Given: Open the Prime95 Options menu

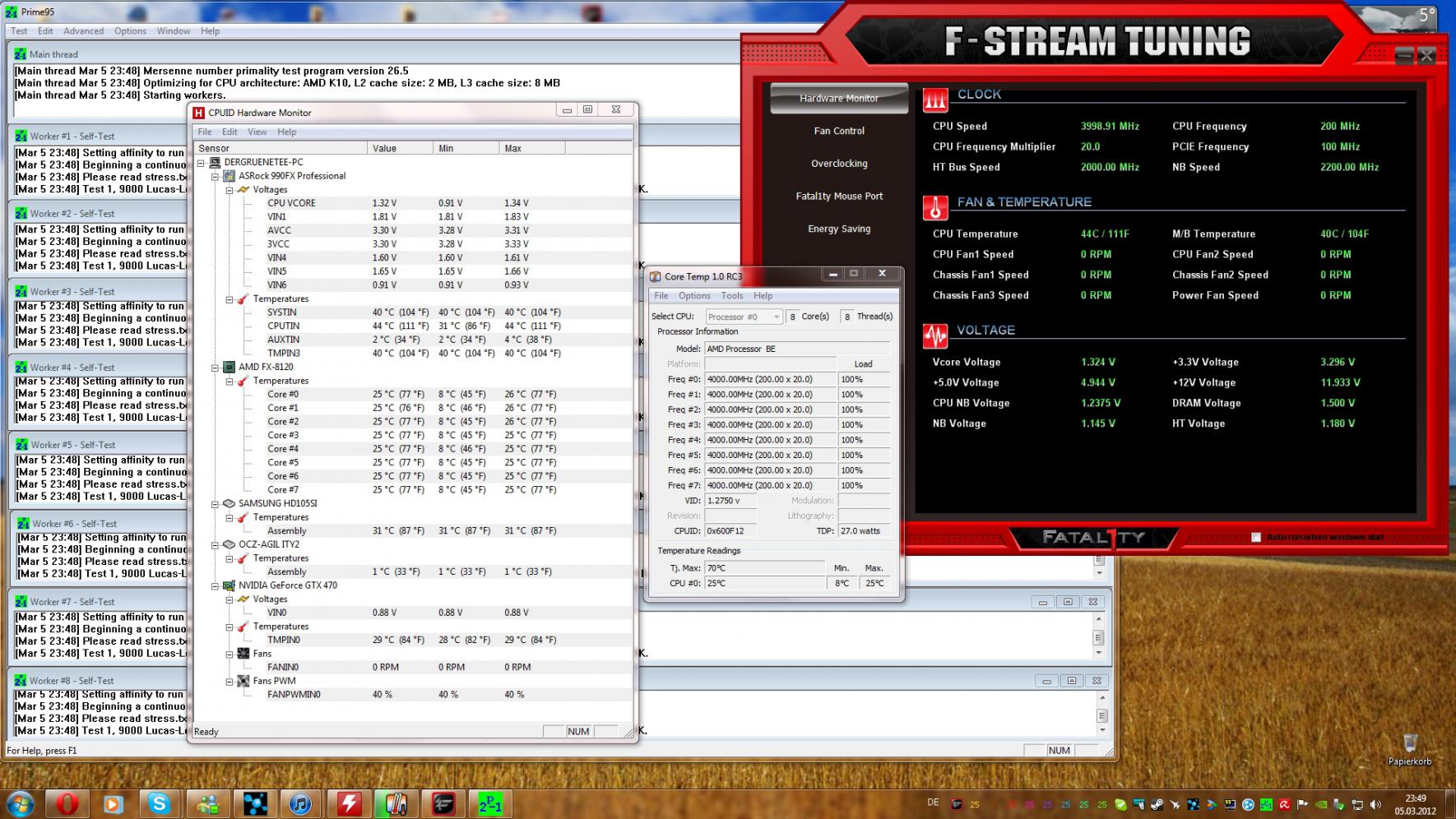Looking at the screenshot, I should pyautogui.click(x=130, y=31).
